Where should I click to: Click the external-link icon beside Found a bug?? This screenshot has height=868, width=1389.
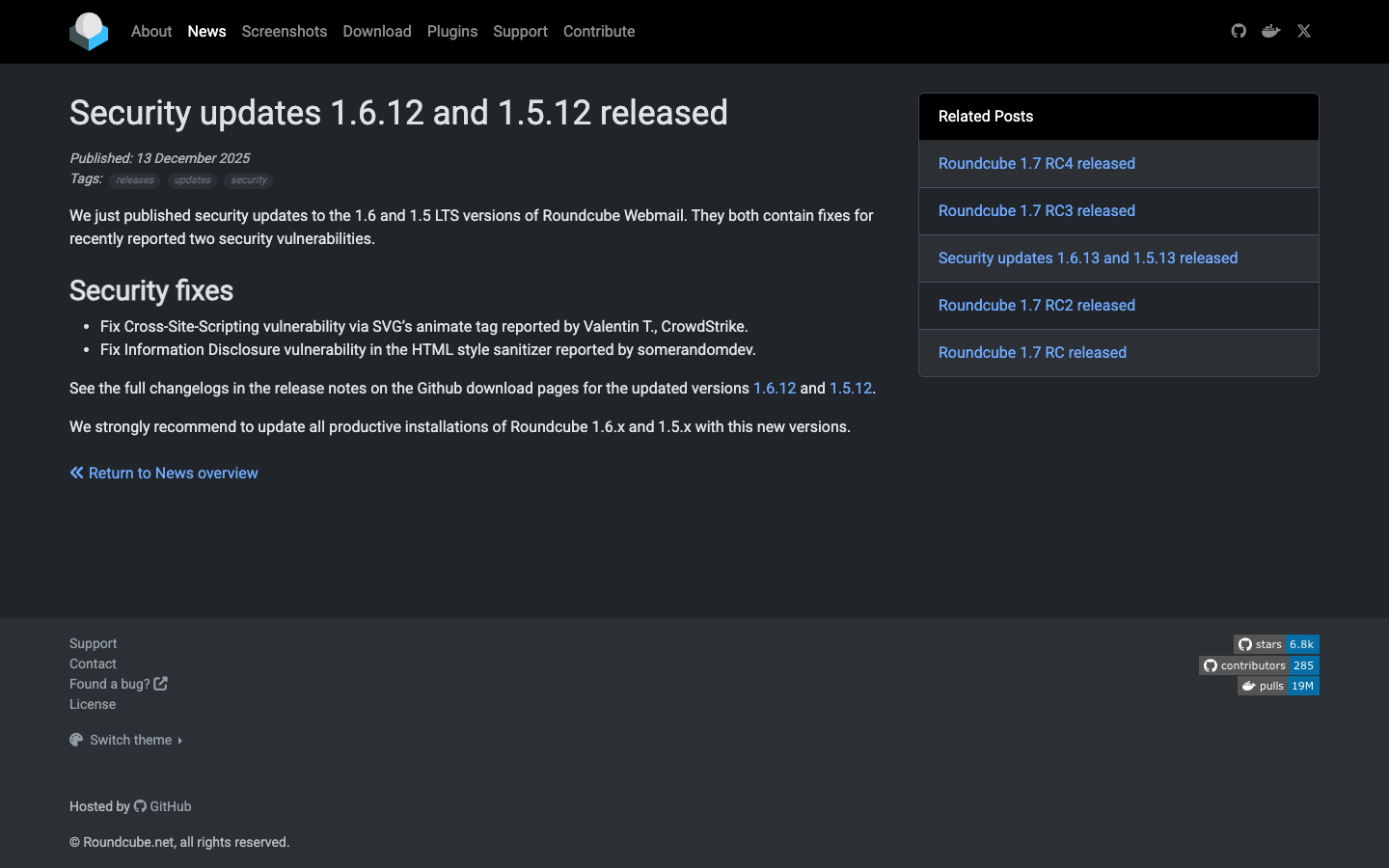point(161,683)
